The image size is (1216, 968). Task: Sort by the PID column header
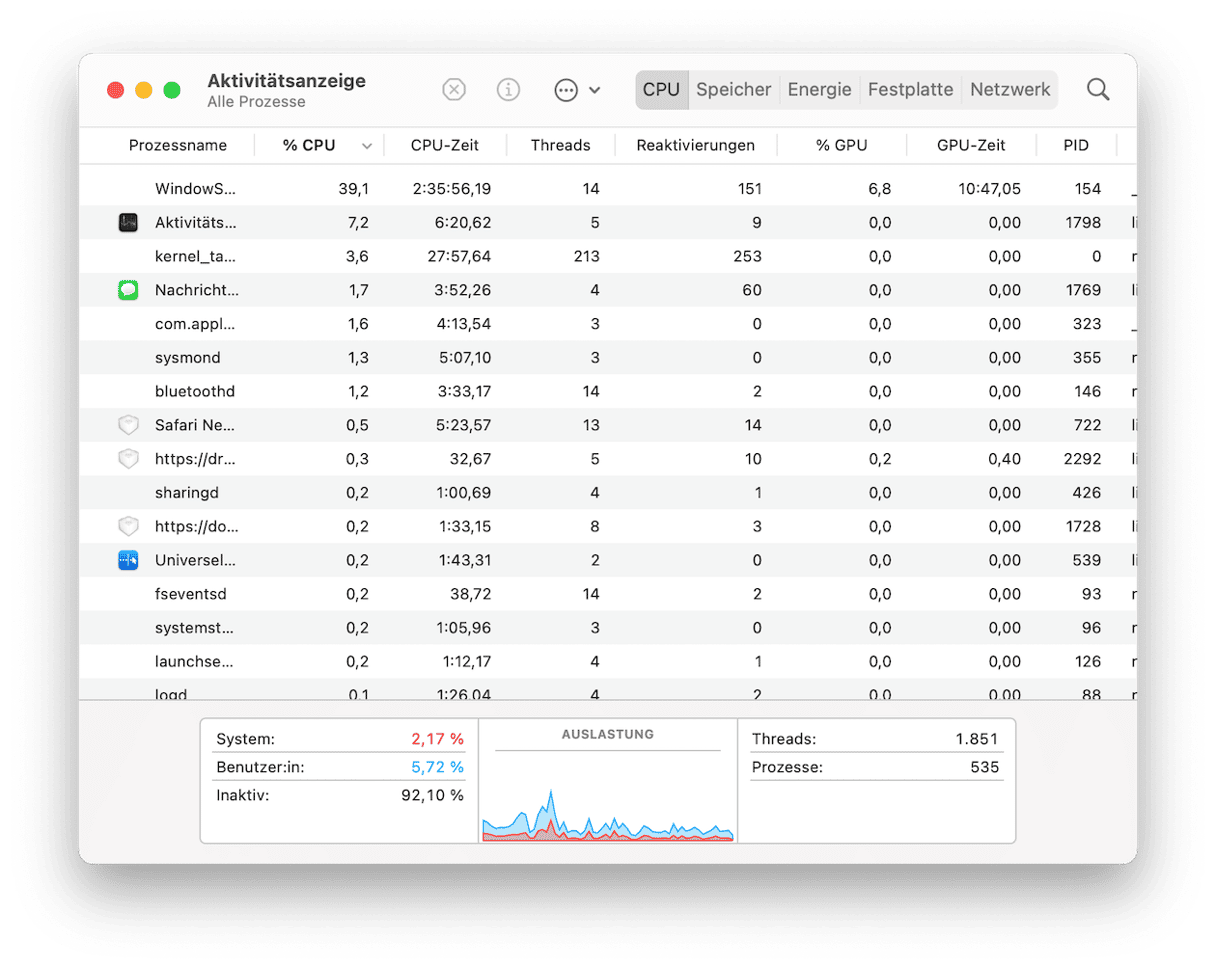[1076, 145]
